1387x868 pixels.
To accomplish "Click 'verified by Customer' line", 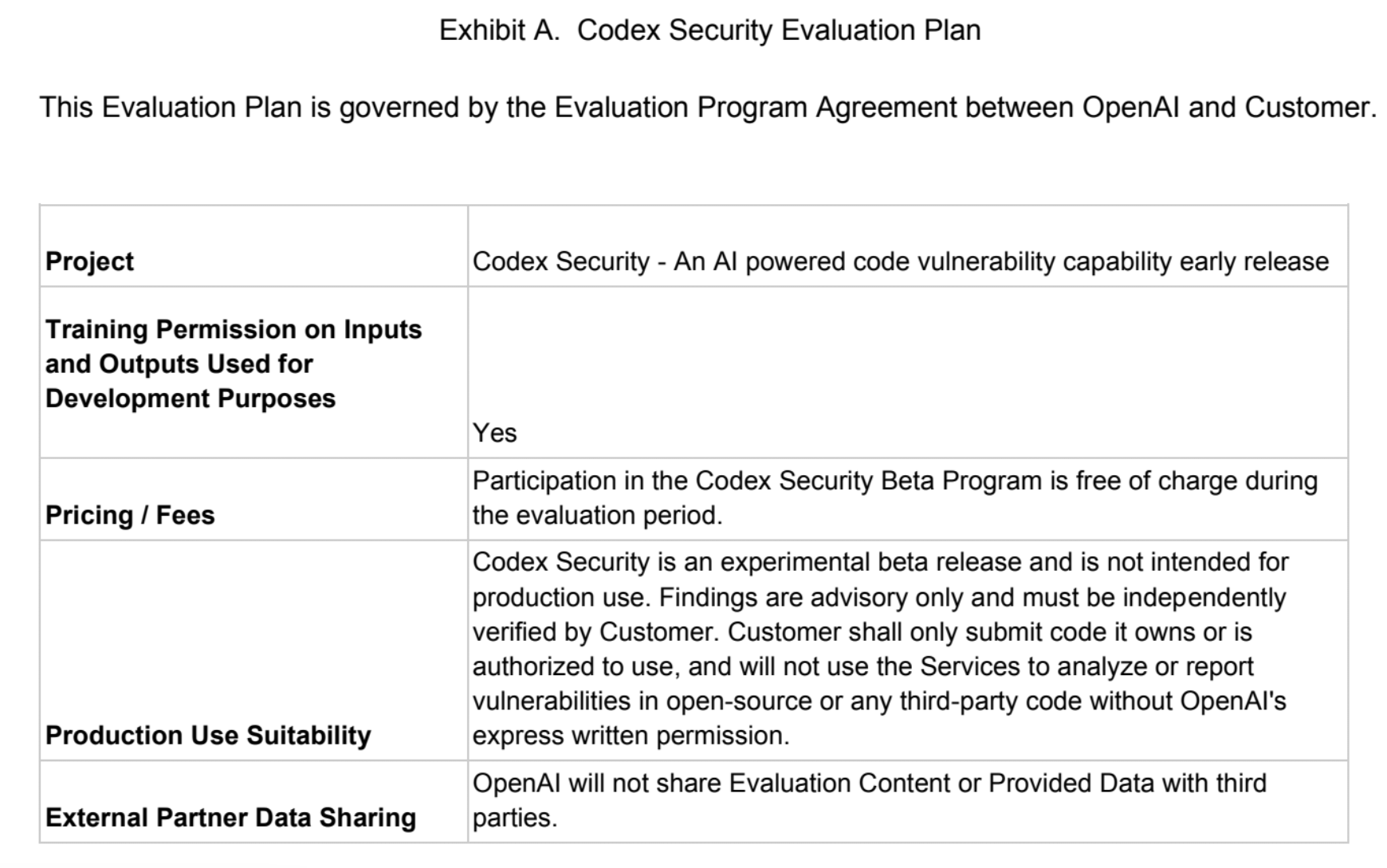I will click(x=862, y=631).
